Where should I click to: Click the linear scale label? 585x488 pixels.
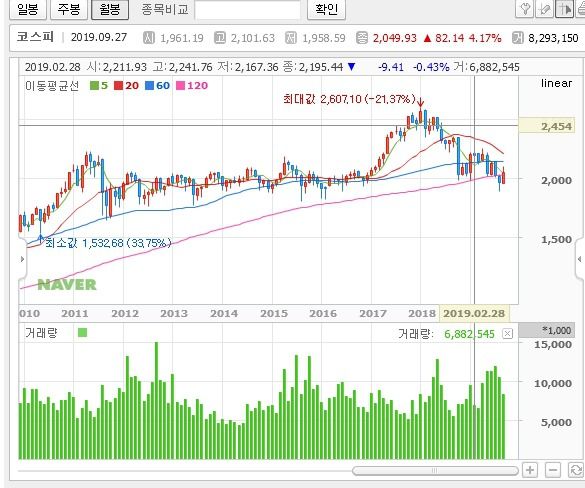[x=556, y=83]
